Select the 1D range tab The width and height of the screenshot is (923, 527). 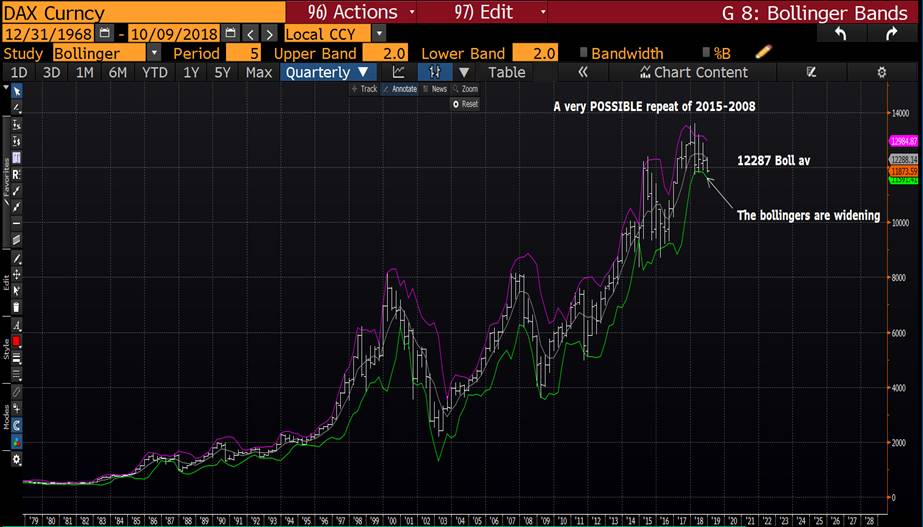[x=19, y=72]
